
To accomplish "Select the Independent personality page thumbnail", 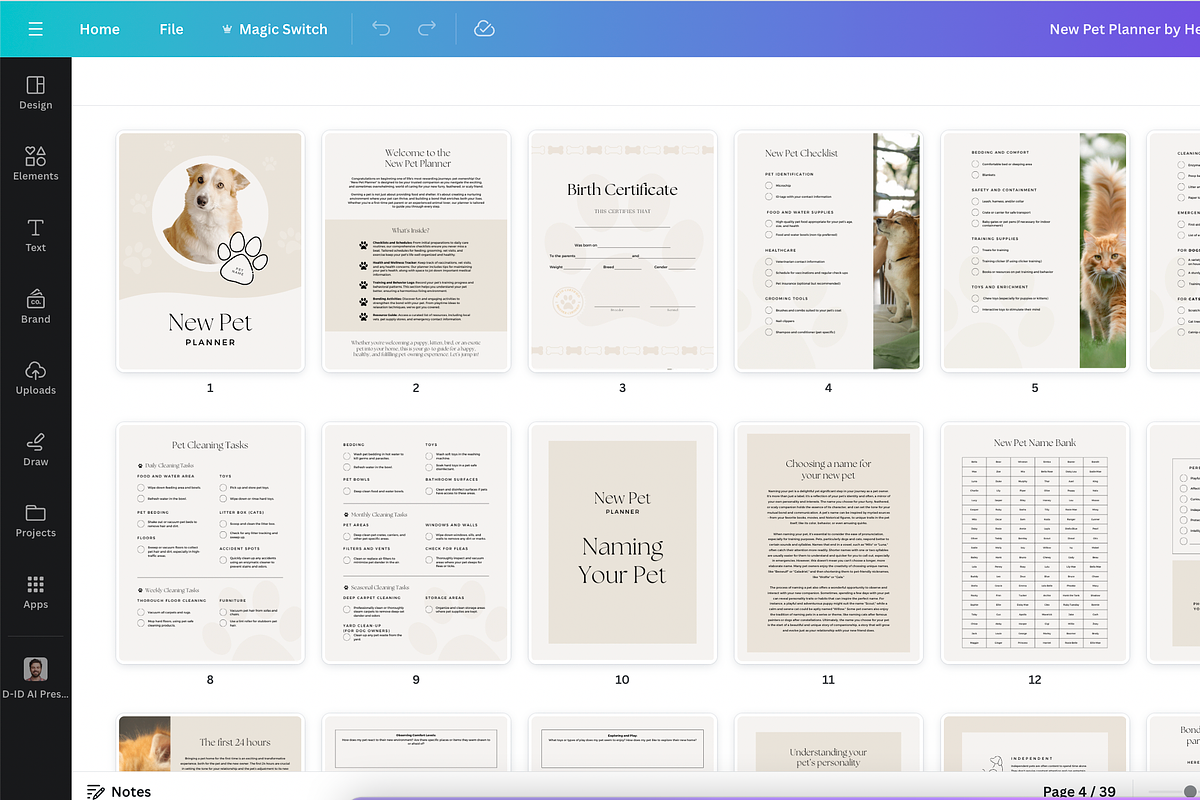I will [1035, 743].
